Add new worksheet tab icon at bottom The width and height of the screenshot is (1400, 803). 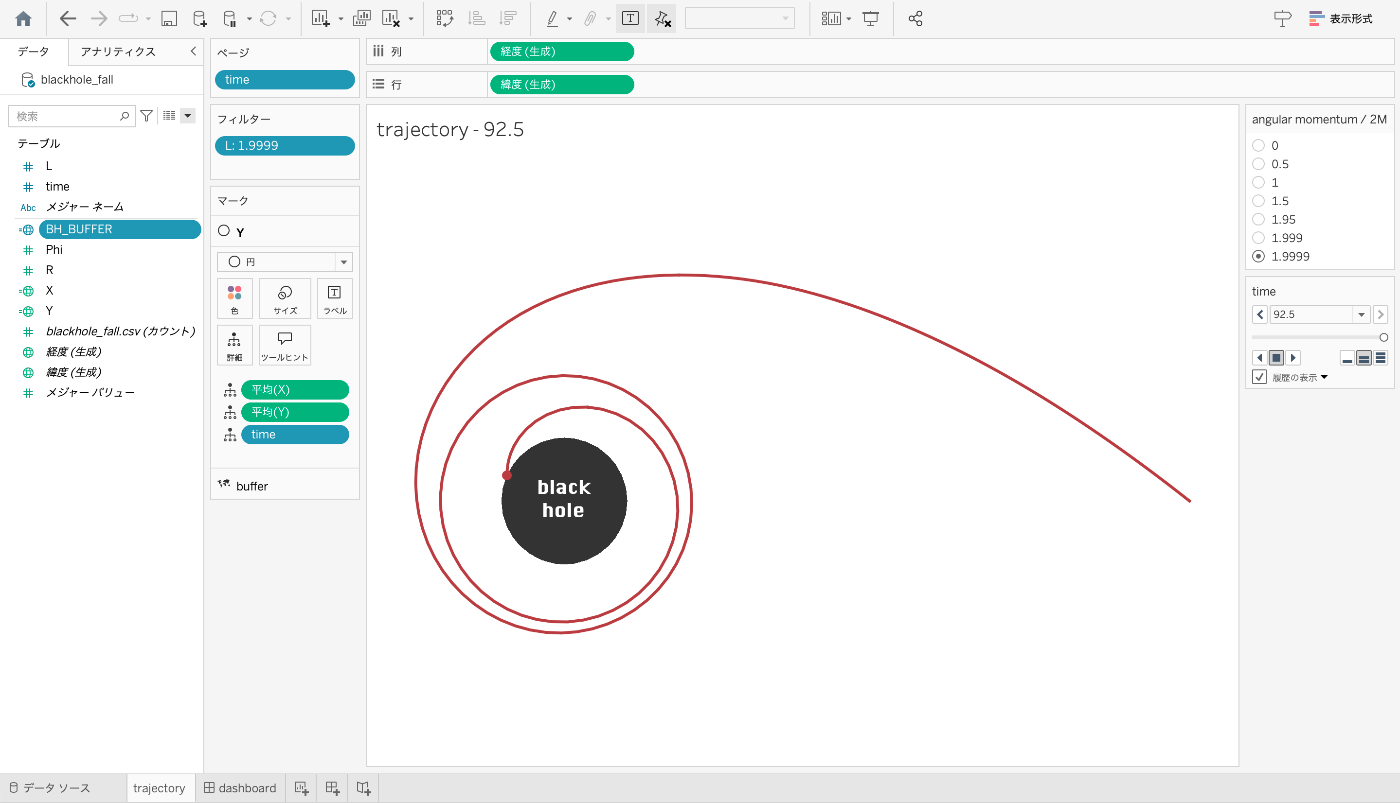[301, 788]
